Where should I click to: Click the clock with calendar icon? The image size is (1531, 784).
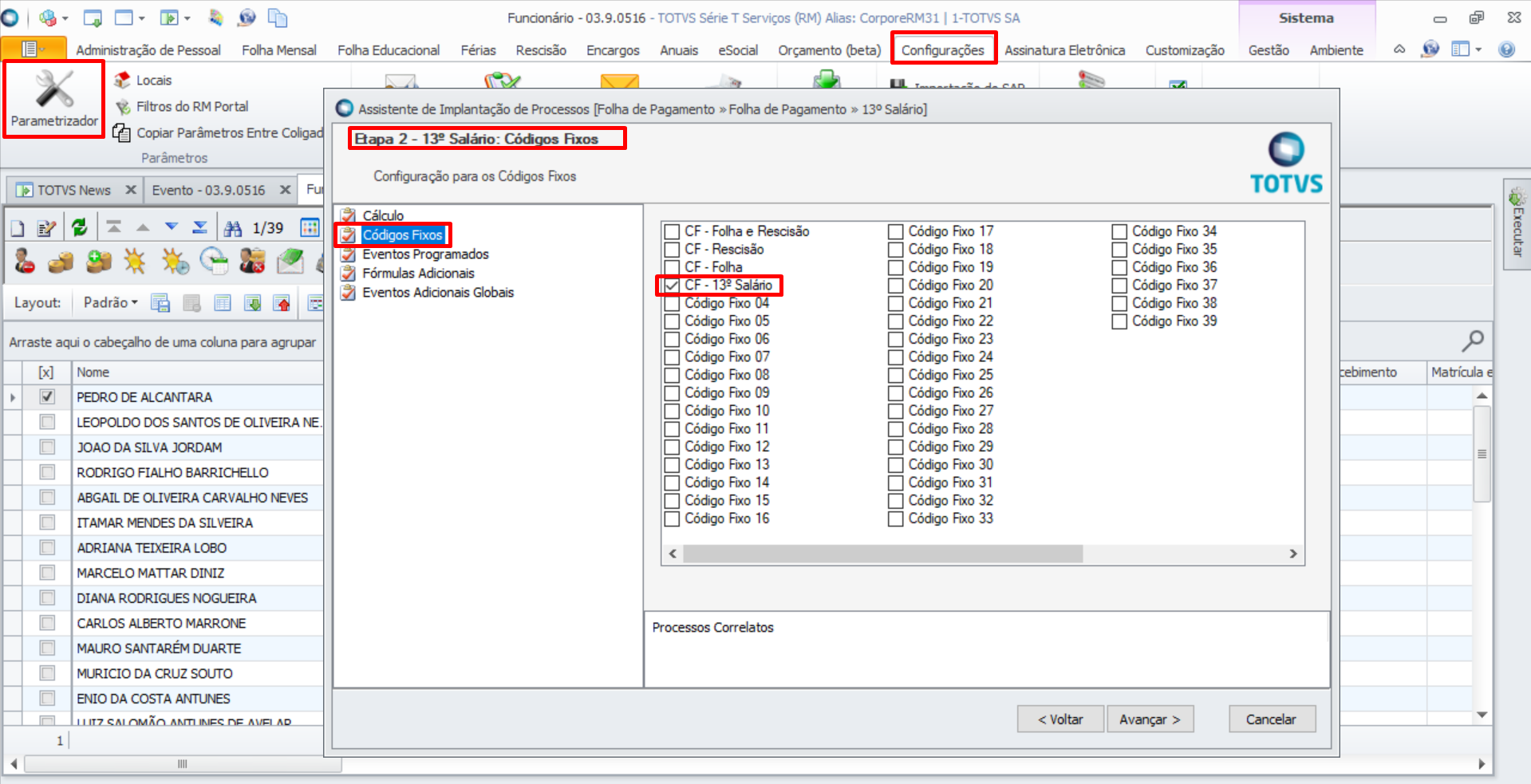(214, 262)
